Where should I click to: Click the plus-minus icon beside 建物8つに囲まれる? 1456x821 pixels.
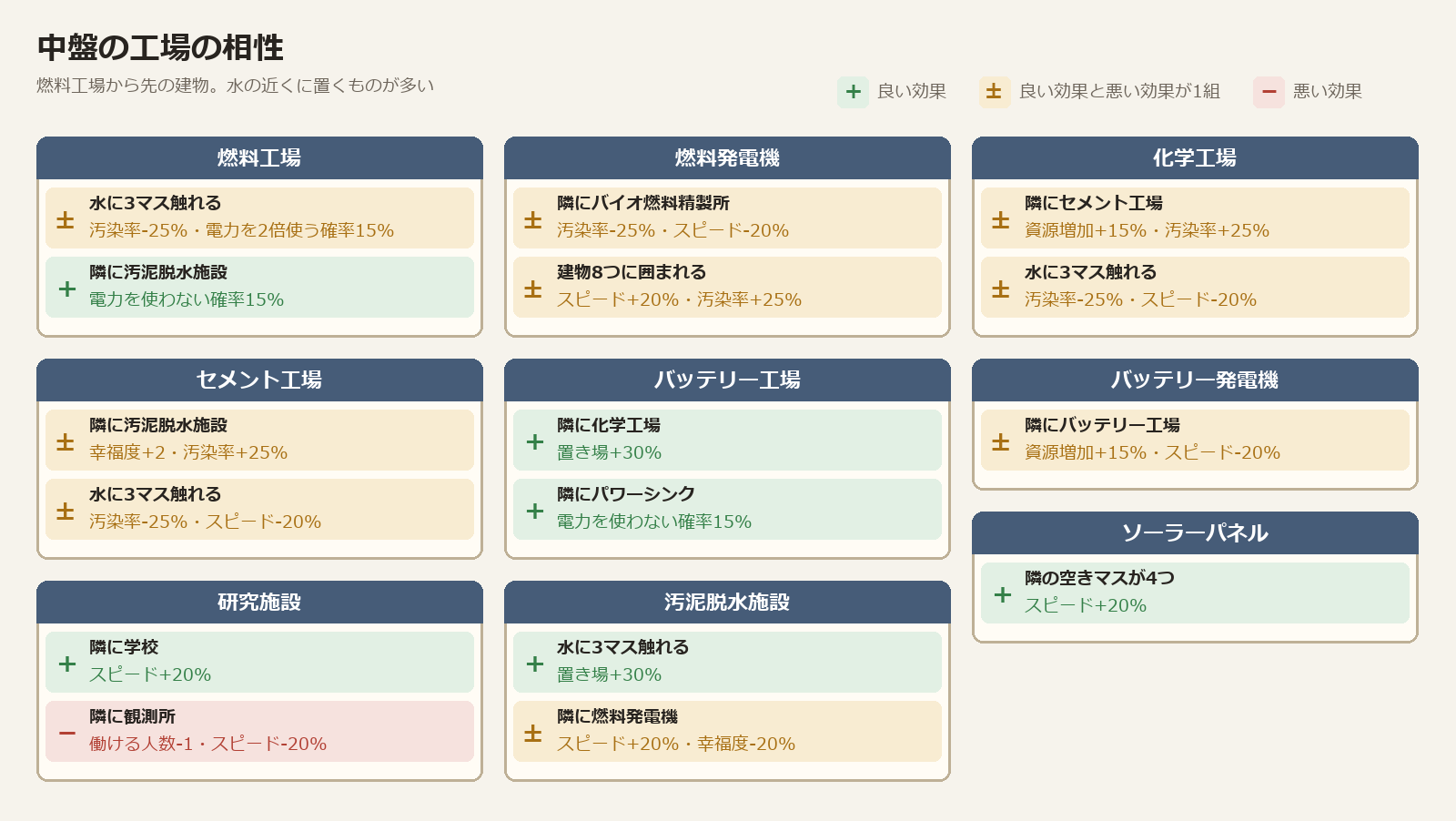pos(533,289)
